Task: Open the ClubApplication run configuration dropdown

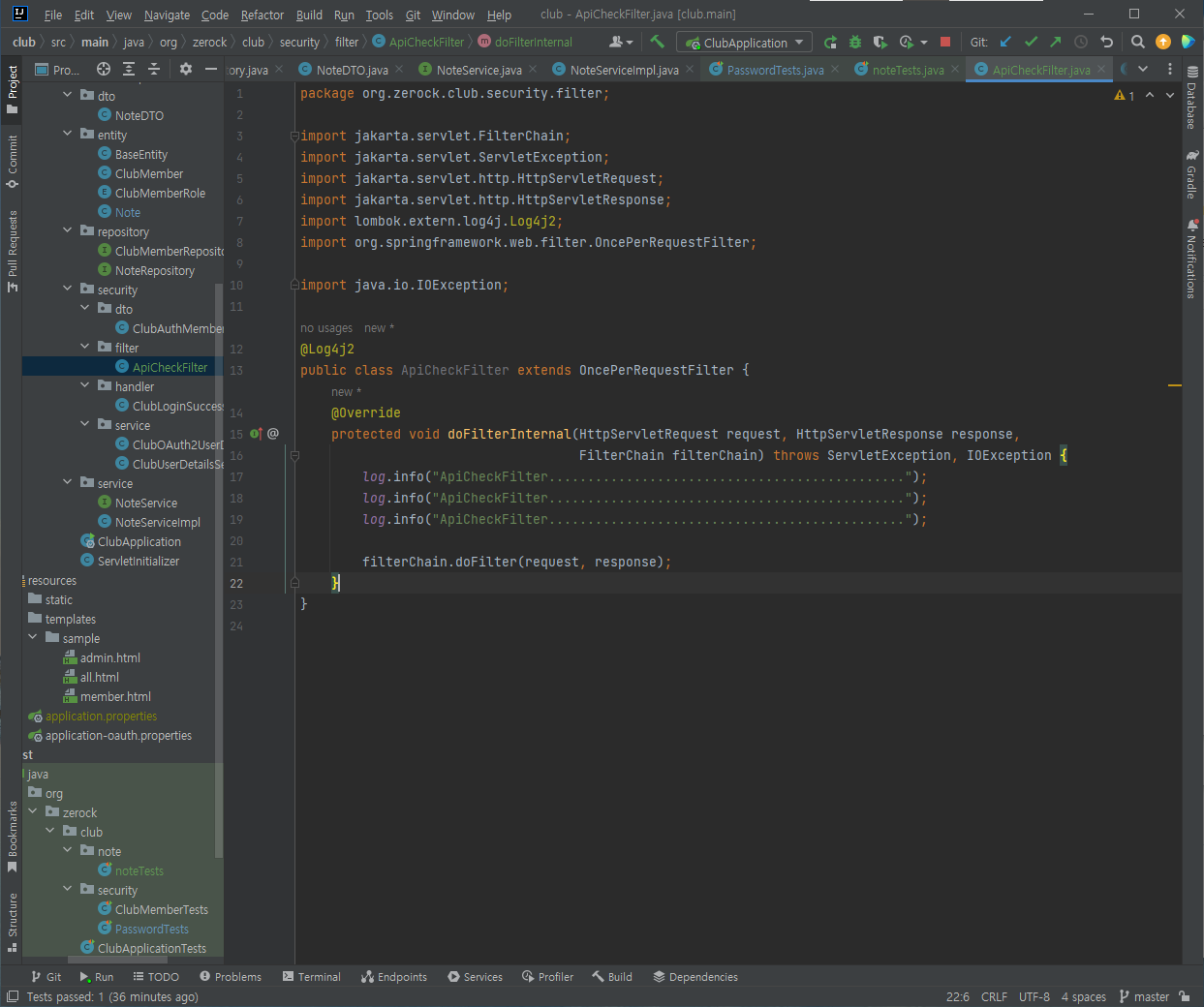Action: [x=745, y=43]
